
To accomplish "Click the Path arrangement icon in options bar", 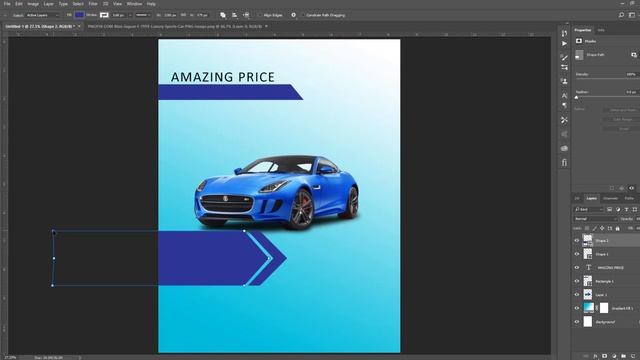I will click(x=246, y=15).
